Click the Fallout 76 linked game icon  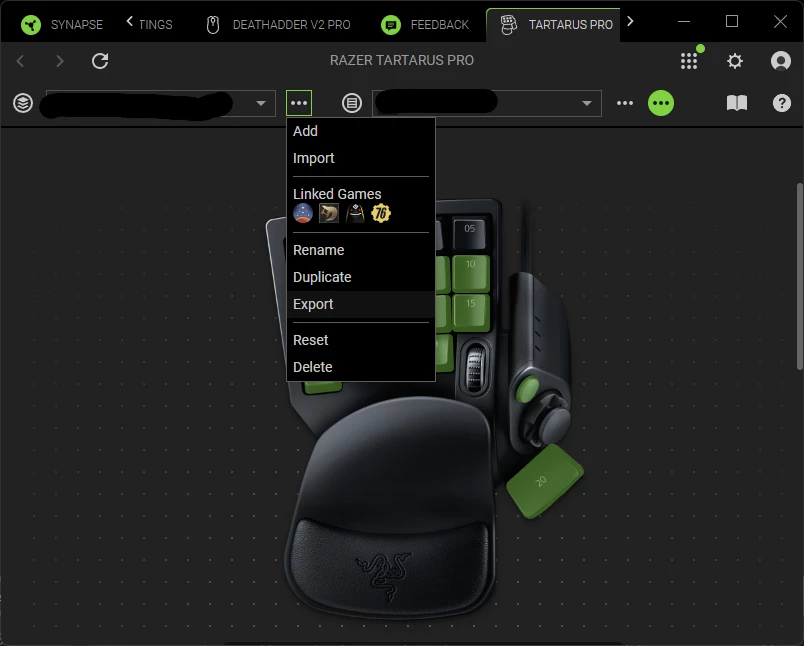click(x=381, y=213)
